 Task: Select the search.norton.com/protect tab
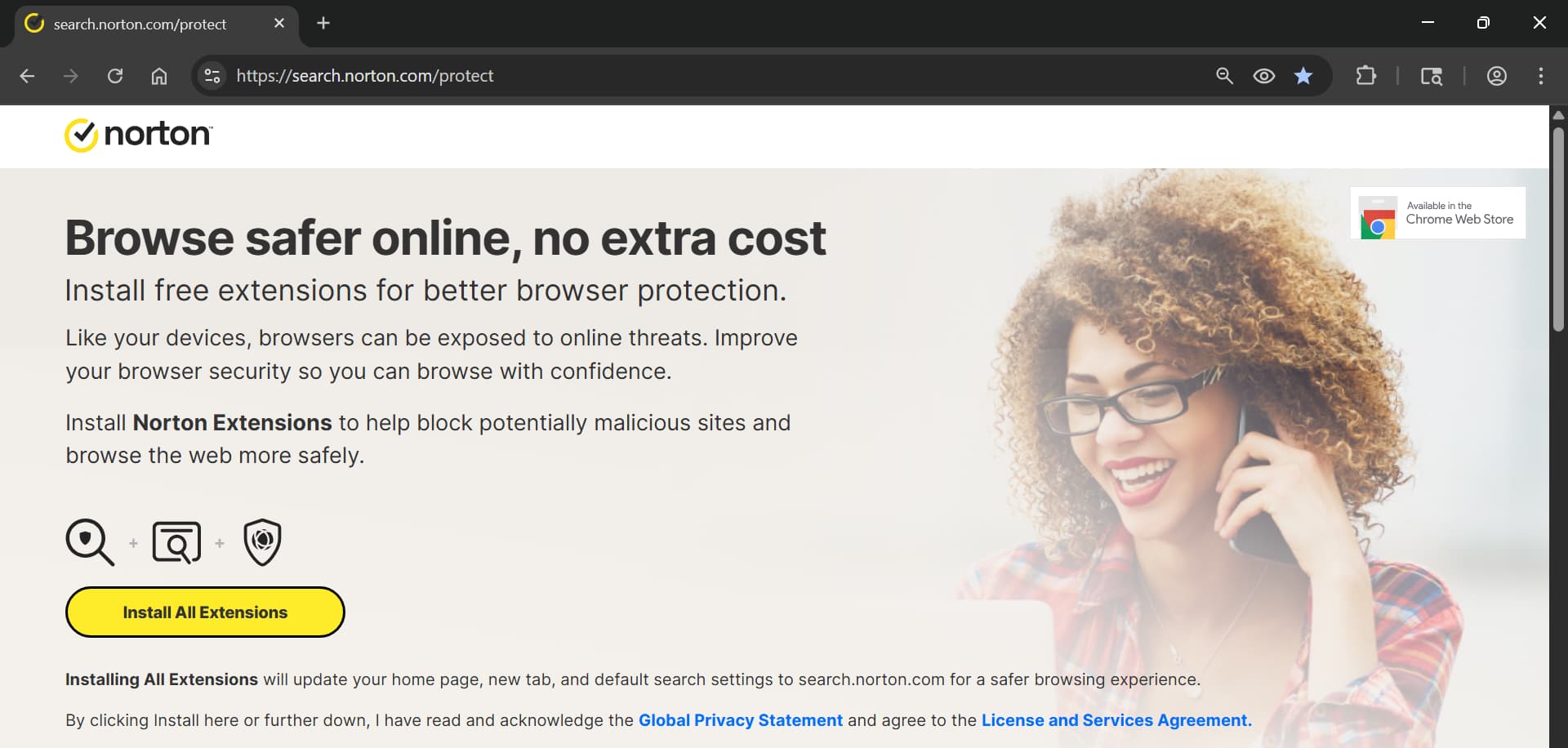tap(140, 24)
